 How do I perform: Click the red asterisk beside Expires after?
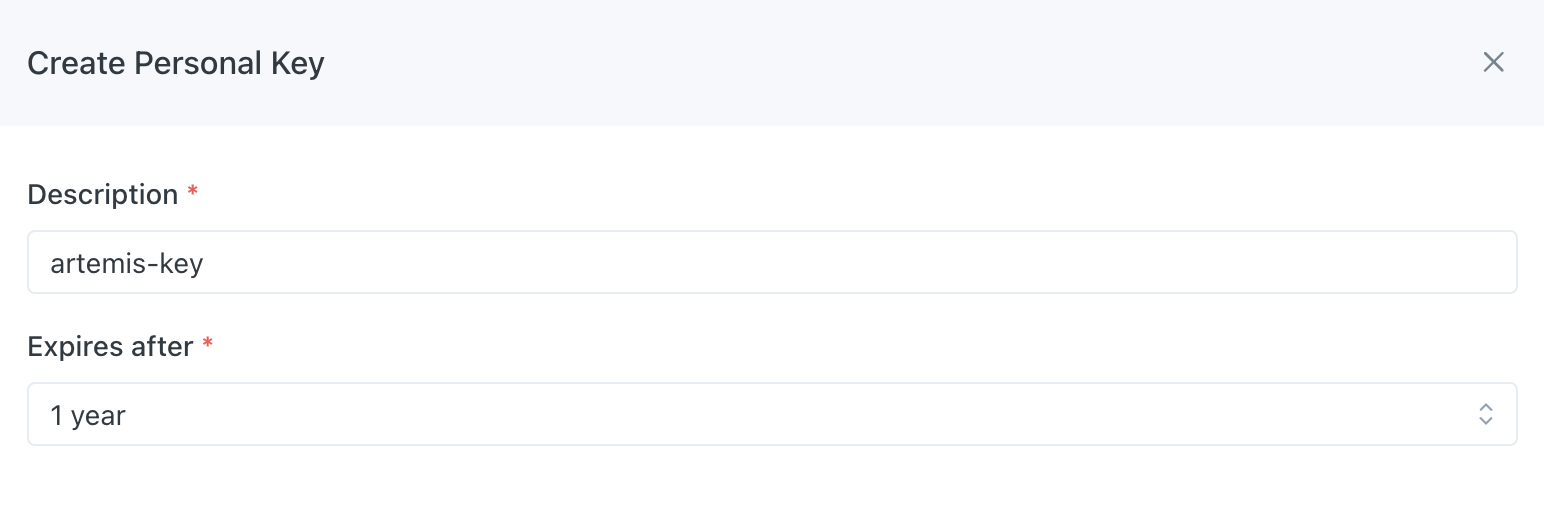click(x=208, y=344)
